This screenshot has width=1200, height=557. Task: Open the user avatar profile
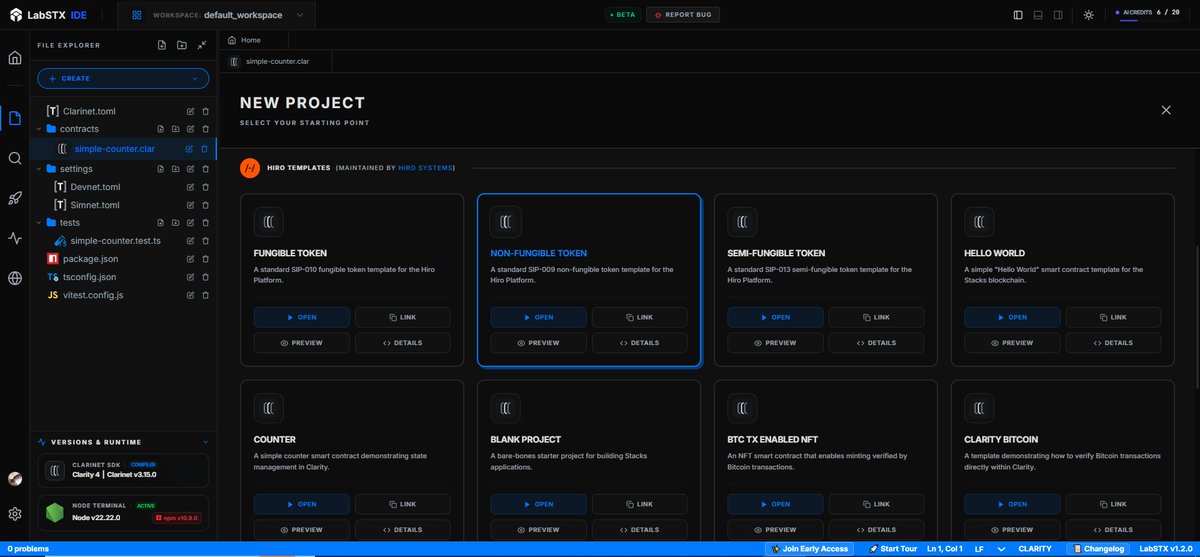[14, 479]
